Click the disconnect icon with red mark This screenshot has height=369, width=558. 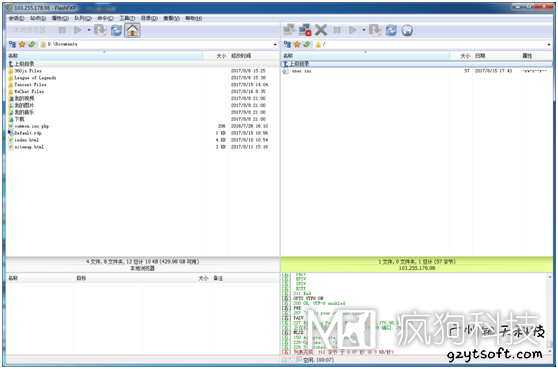point(305,30)
